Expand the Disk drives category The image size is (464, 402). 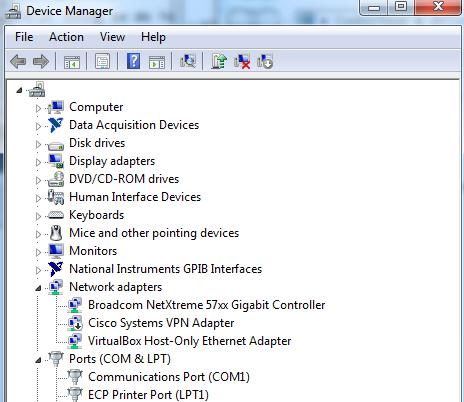[x=38, y=144]
